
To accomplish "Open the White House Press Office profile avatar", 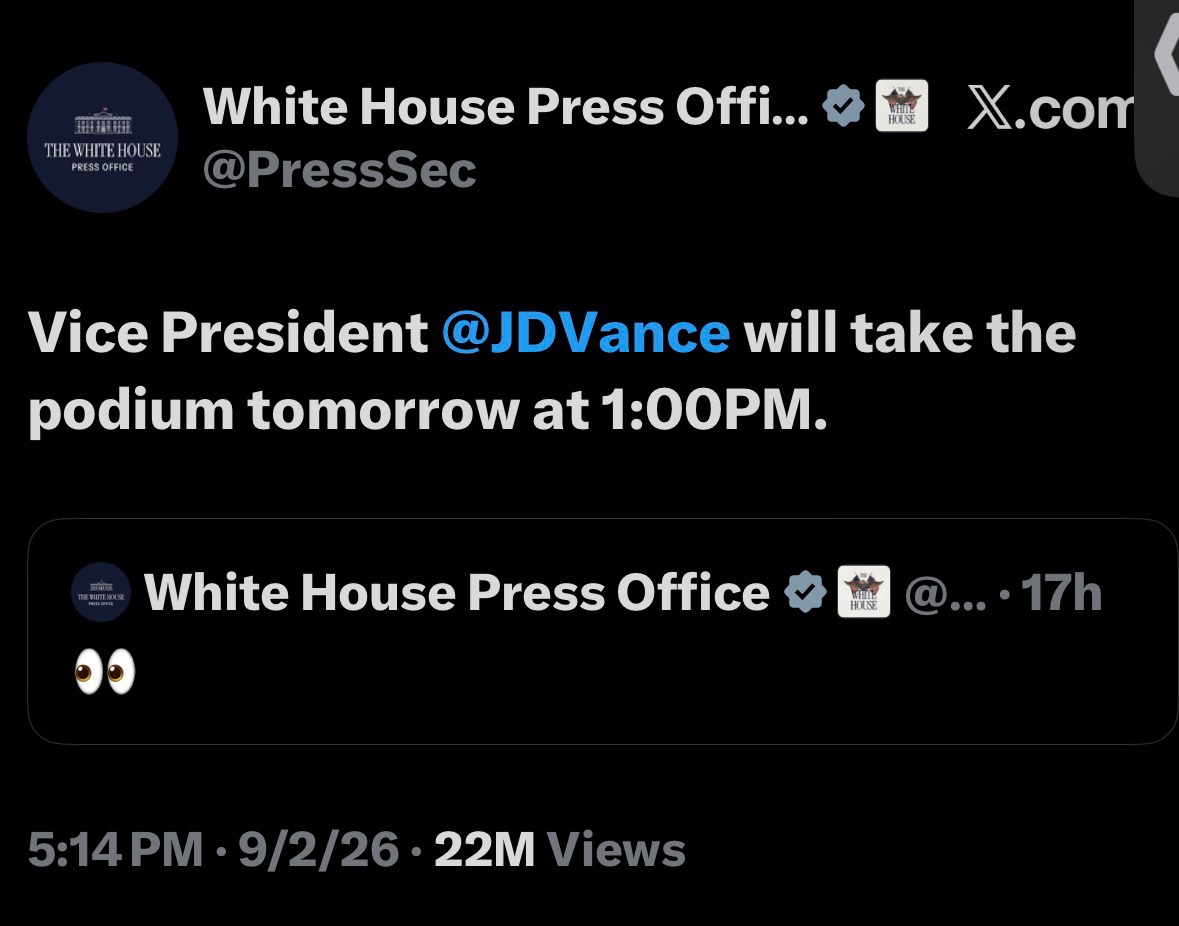I will coord(102,138).
